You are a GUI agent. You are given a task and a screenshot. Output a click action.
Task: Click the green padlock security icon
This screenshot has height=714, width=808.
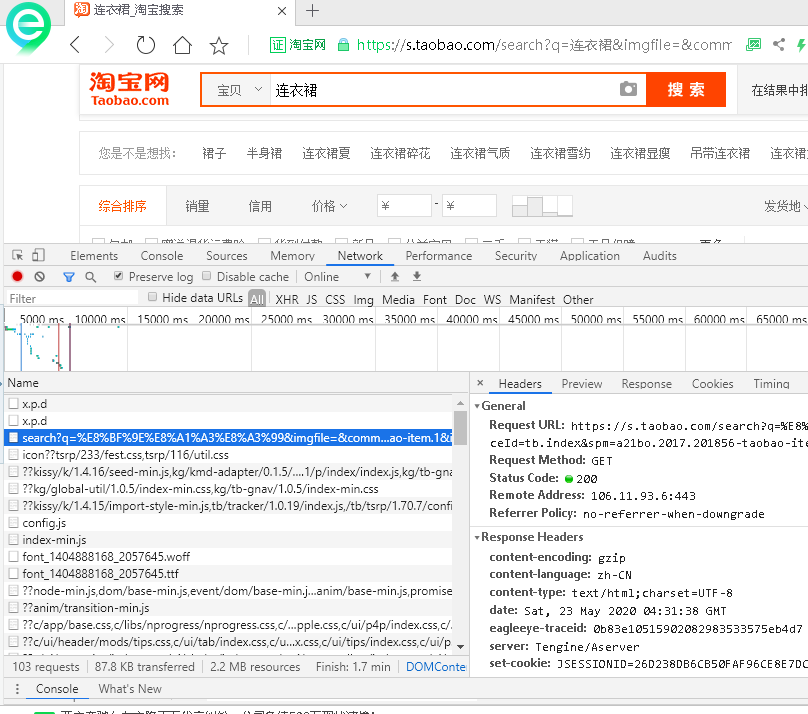pos(343,45)
